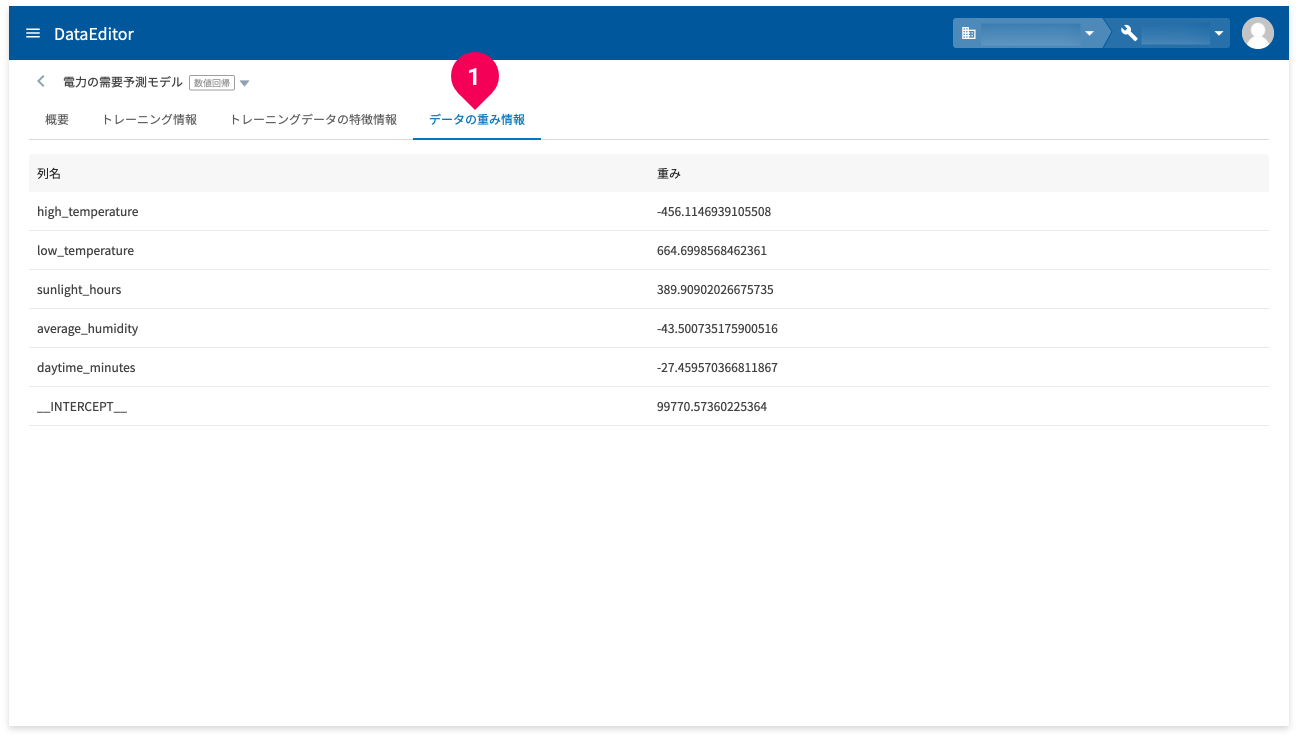The height and width of the screenshot is (738, 1298).
Task: Select the __INTERCEPT__ row name
Action: (x=82, y=407)
